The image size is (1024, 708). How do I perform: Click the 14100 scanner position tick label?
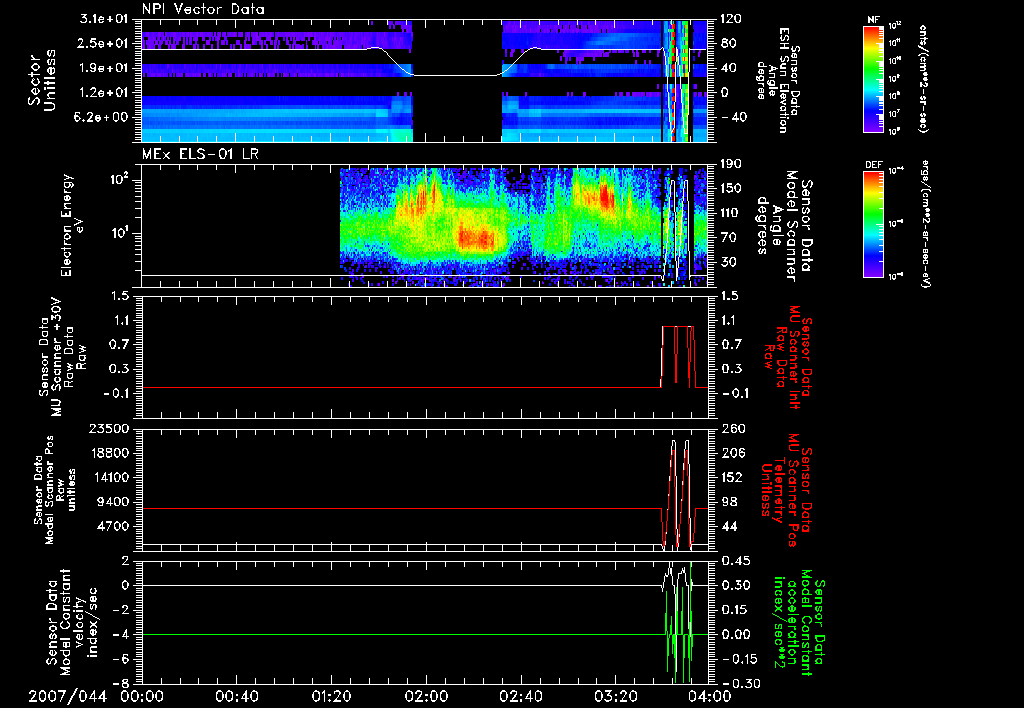pyautogui.click(x=108, y=477)
